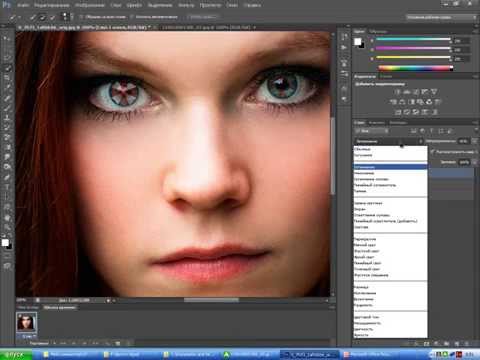Screen dimensions: 480x360
Task: Open the 'Фильтр' menu
Action: 186,5
